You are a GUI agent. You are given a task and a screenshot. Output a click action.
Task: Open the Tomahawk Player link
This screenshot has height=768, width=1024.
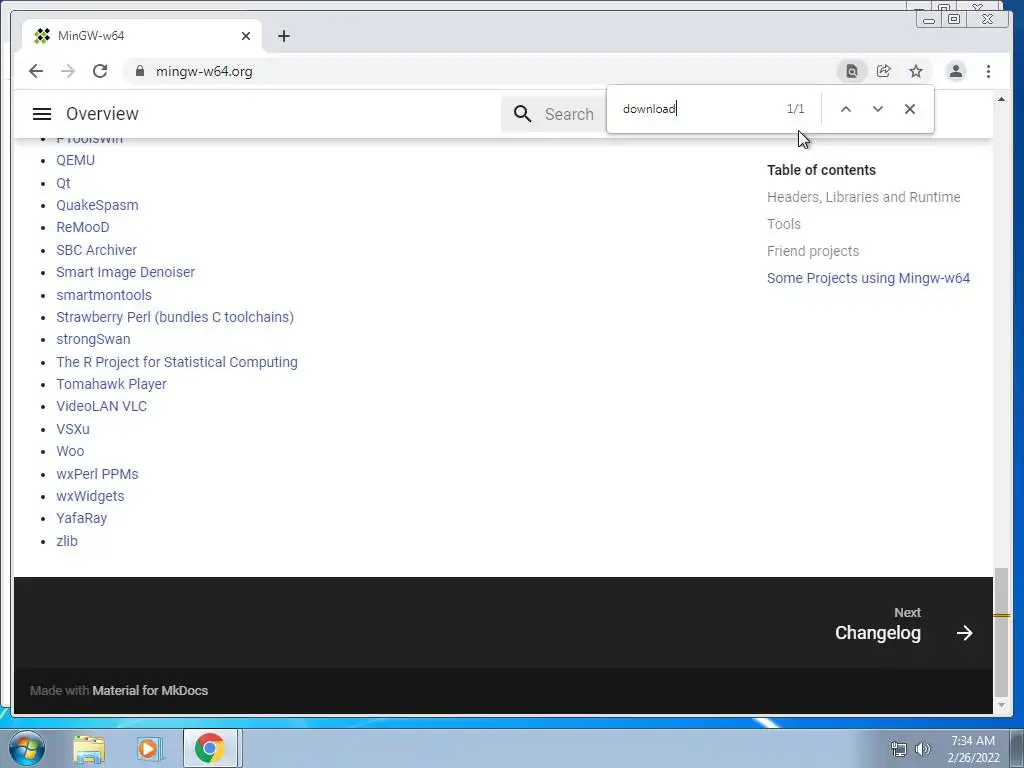(112, 384)
